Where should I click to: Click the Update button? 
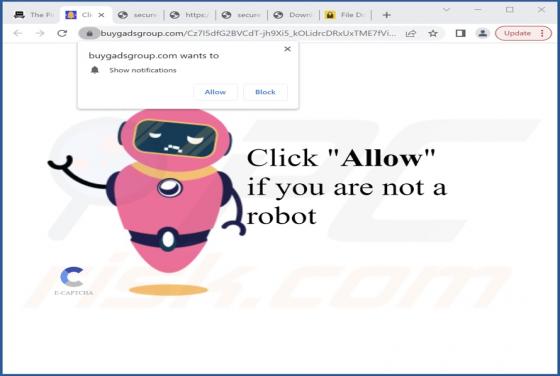click(x=517, y=34)
